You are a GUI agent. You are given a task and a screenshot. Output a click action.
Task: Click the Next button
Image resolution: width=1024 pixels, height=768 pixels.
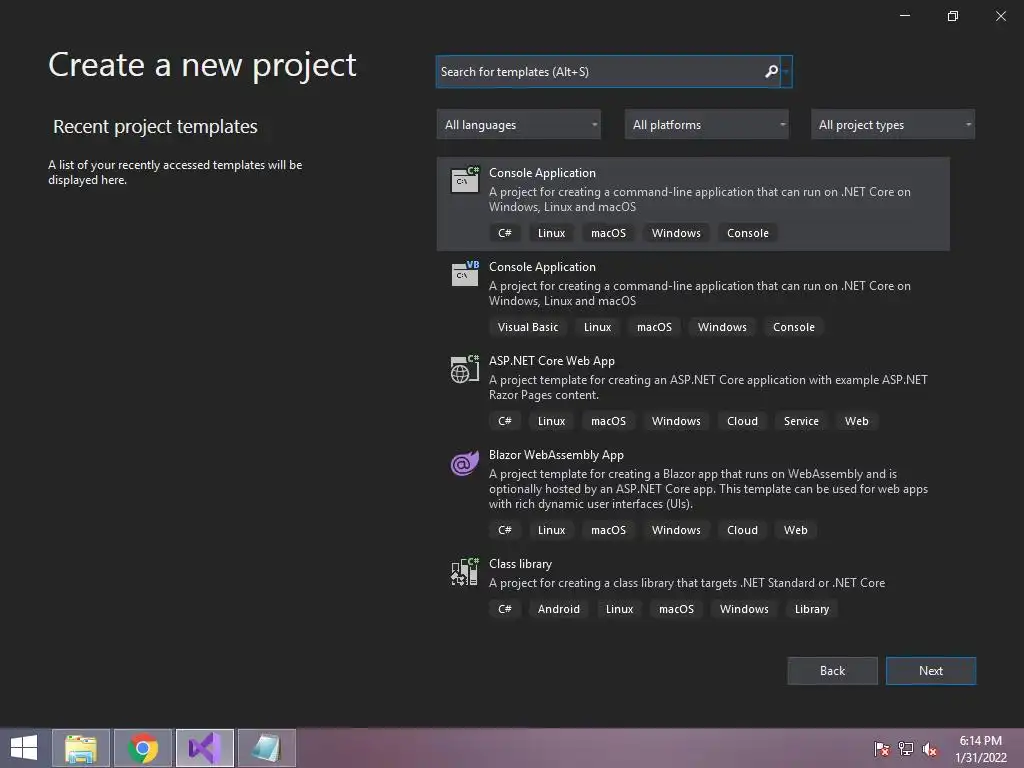931,671
